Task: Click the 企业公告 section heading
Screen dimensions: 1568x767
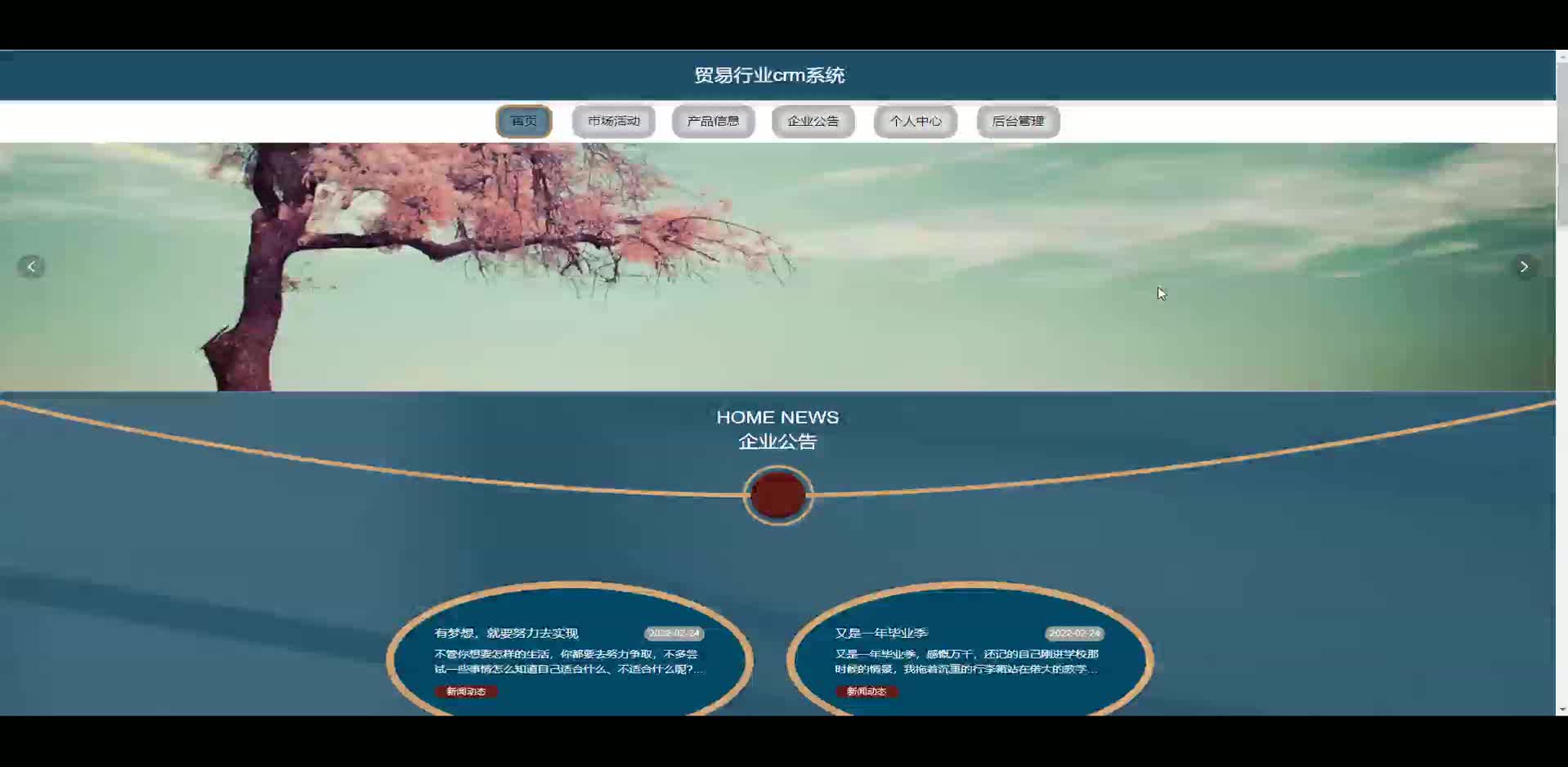Action: pos(777,442)
